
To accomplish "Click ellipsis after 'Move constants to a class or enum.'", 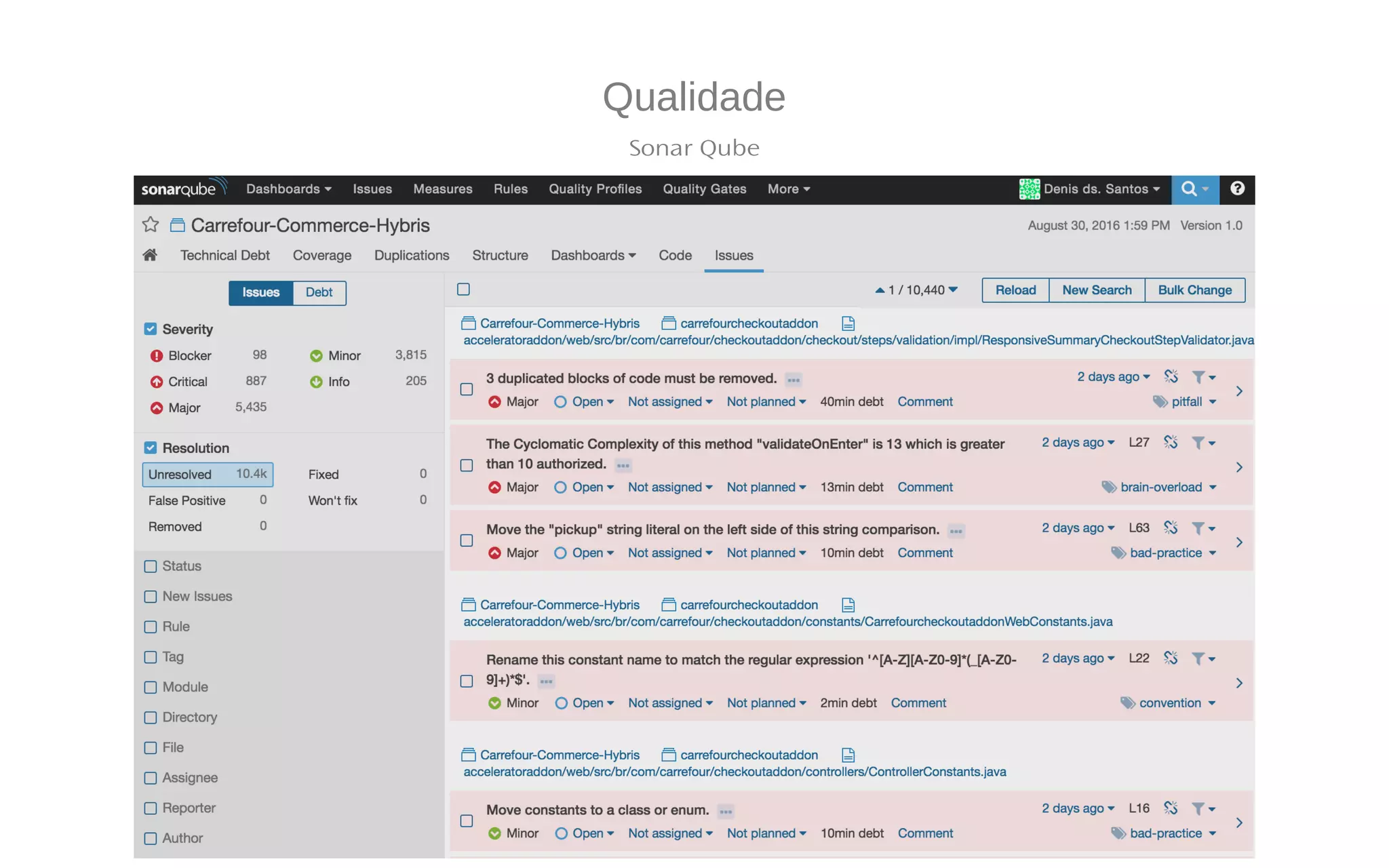I will click(x=726, y=811).
